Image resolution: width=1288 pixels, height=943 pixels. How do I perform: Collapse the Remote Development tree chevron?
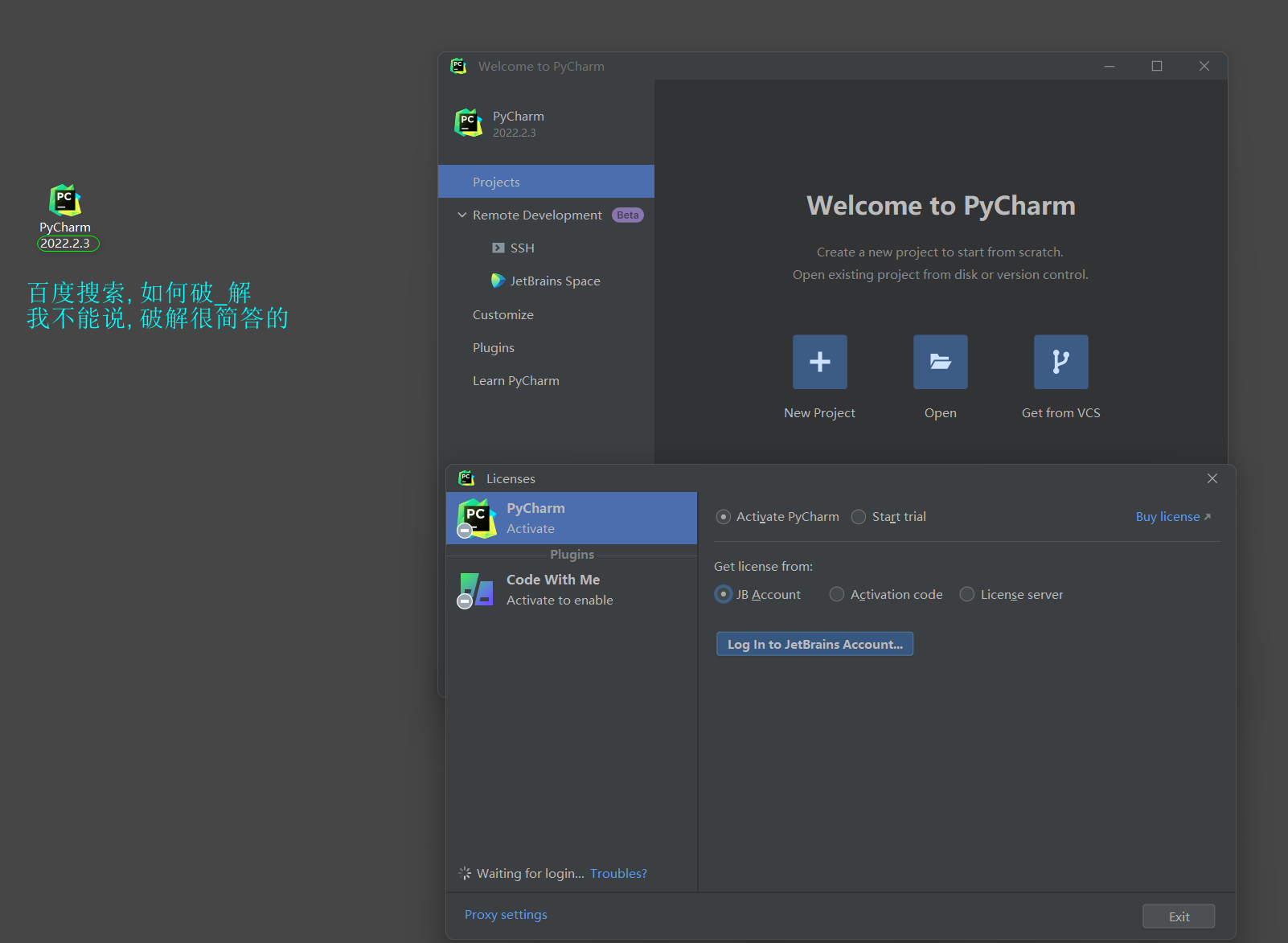point(462,215)
